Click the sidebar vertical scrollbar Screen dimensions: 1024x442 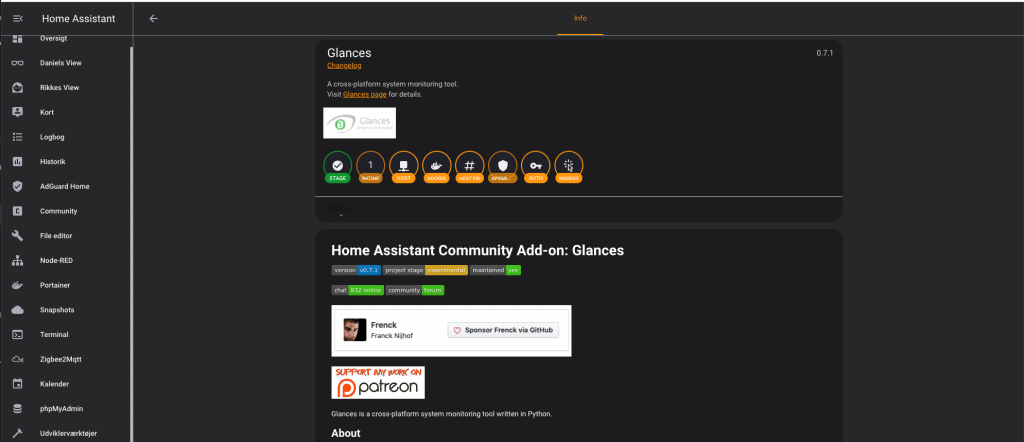coord(131,242)
